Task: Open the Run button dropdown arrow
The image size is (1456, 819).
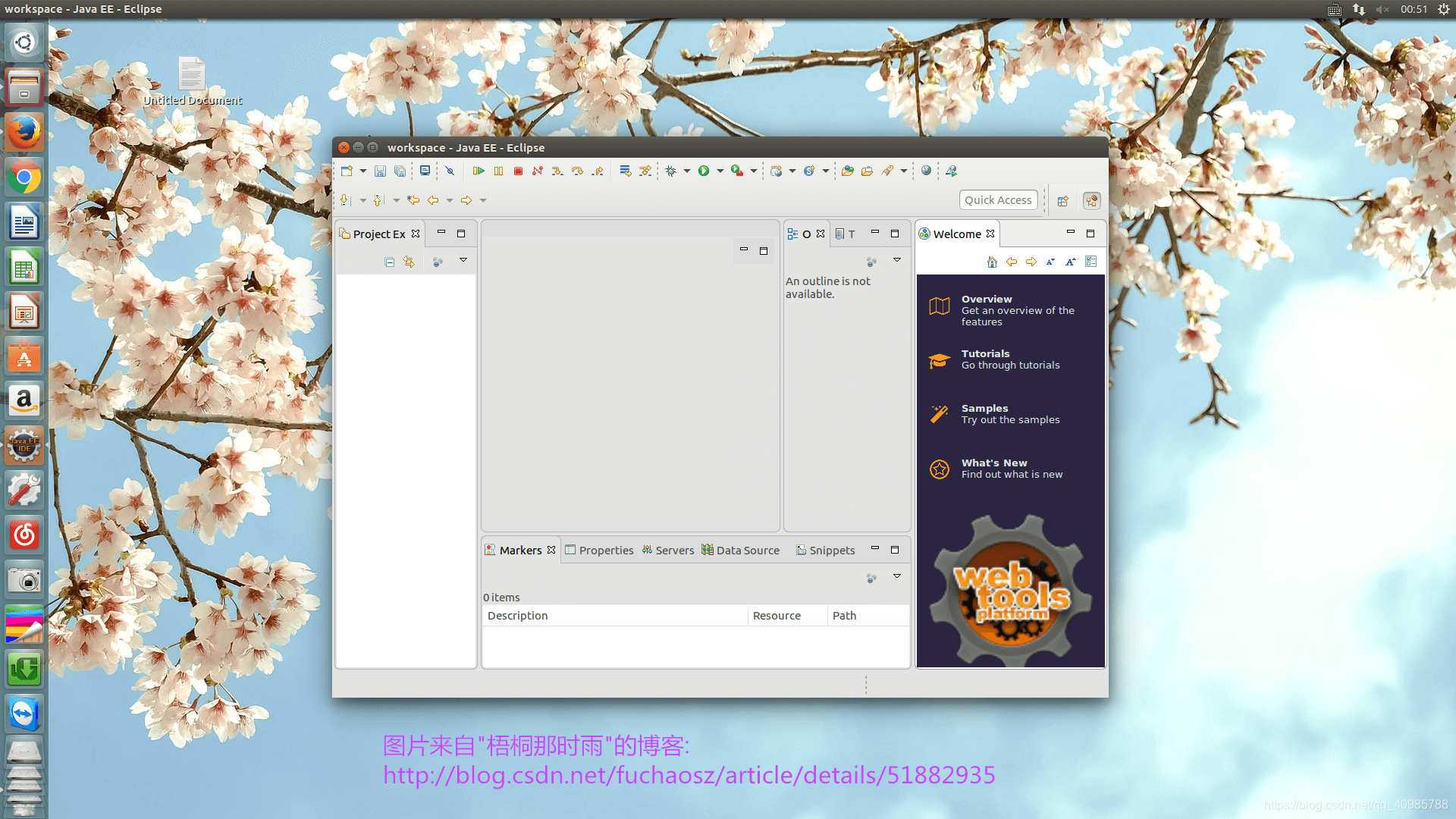Action: tap(720, 171)
